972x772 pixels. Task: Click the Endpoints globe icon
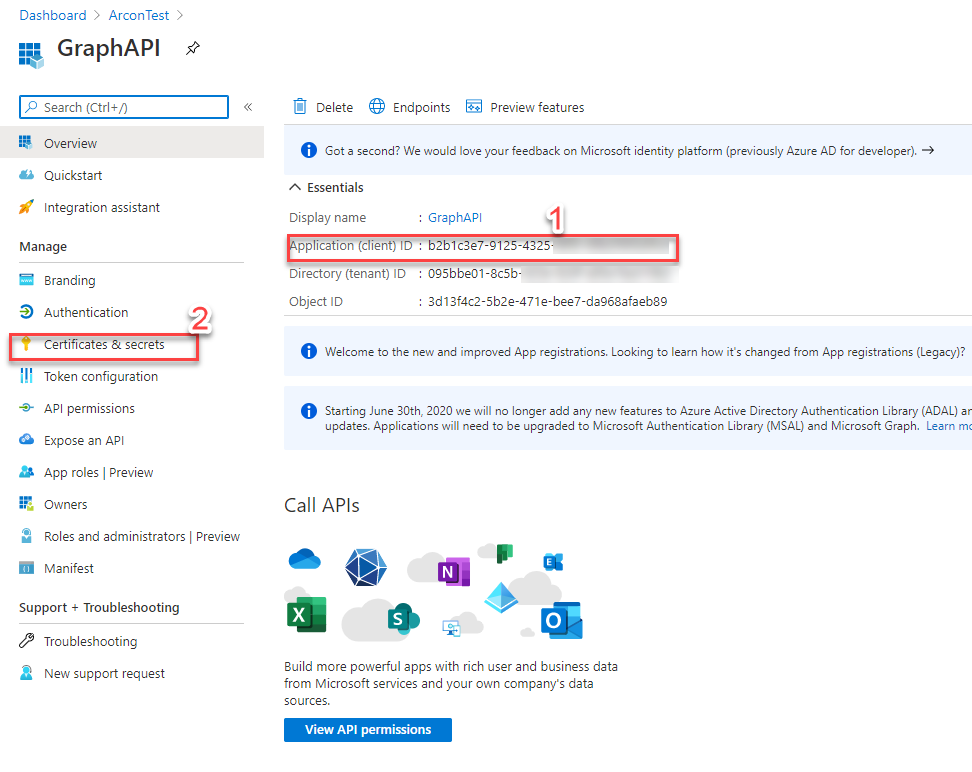pyautogui.click(x=377, y=107)
